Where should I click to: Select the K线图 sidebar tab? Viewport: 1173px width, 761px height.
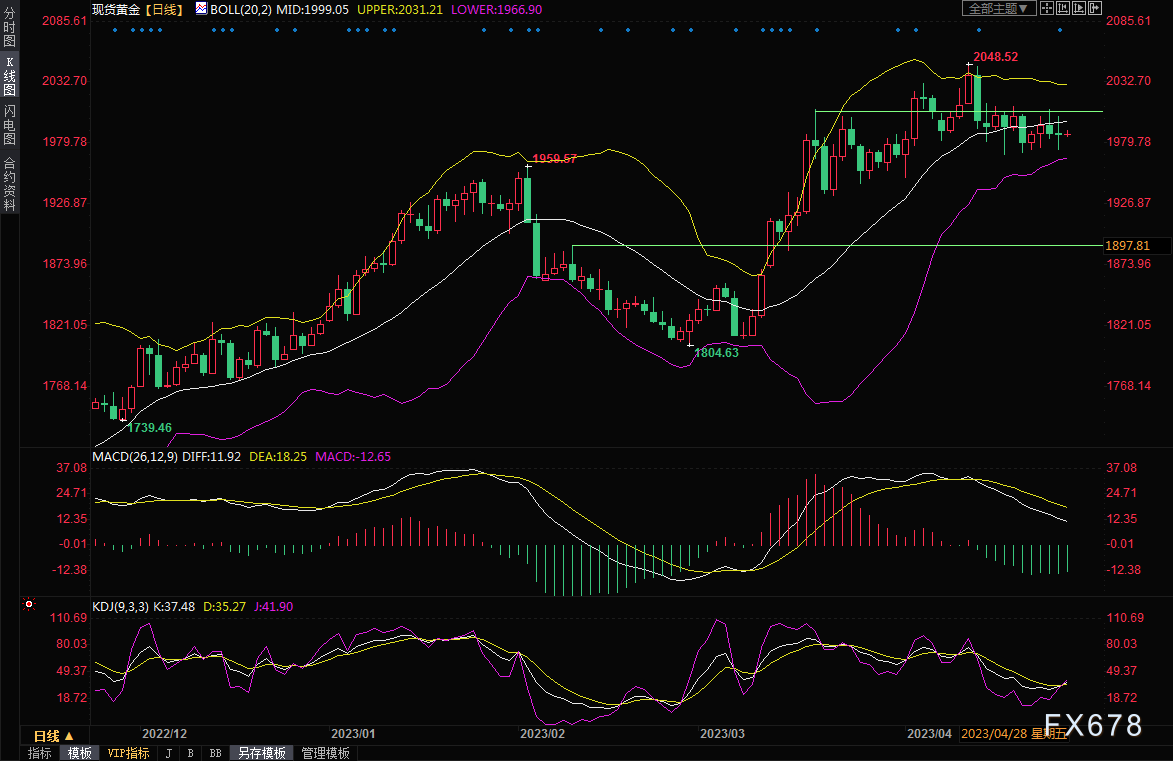(x=9, y=76)
